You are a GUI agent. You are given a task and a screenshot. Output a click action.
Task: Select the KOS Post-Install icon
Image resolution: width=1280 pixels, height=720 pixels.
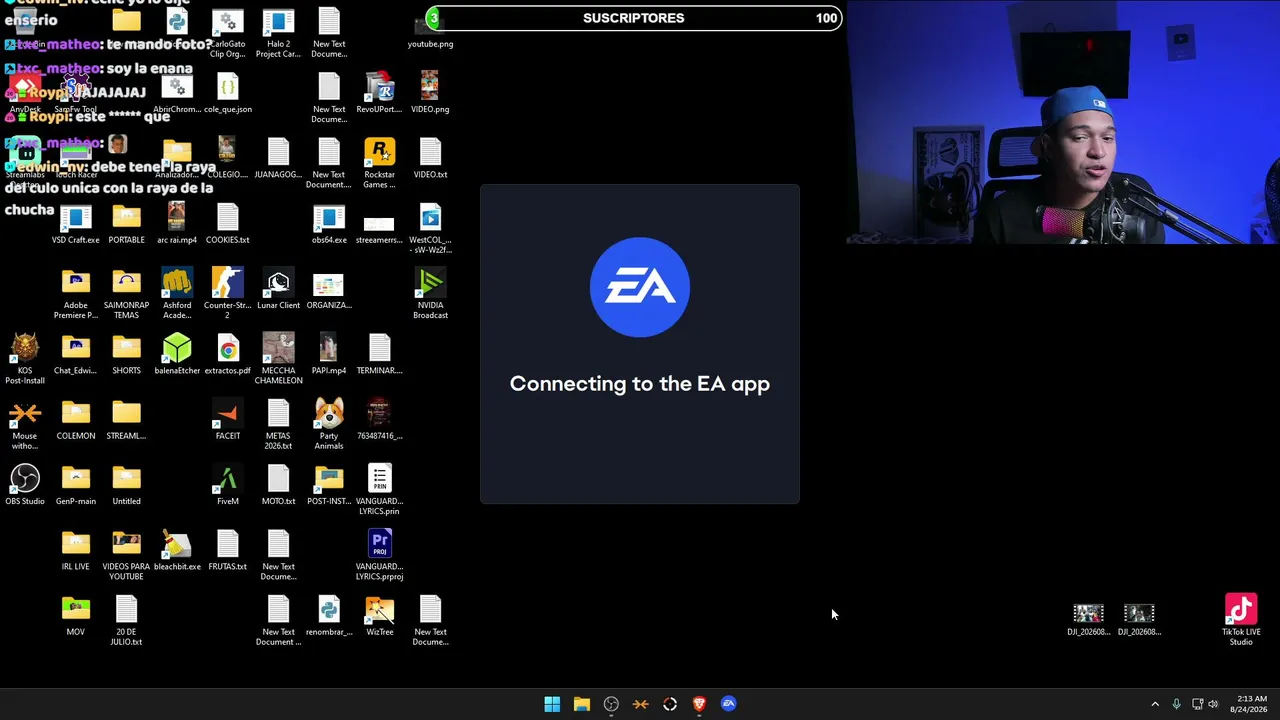(25, 349)
